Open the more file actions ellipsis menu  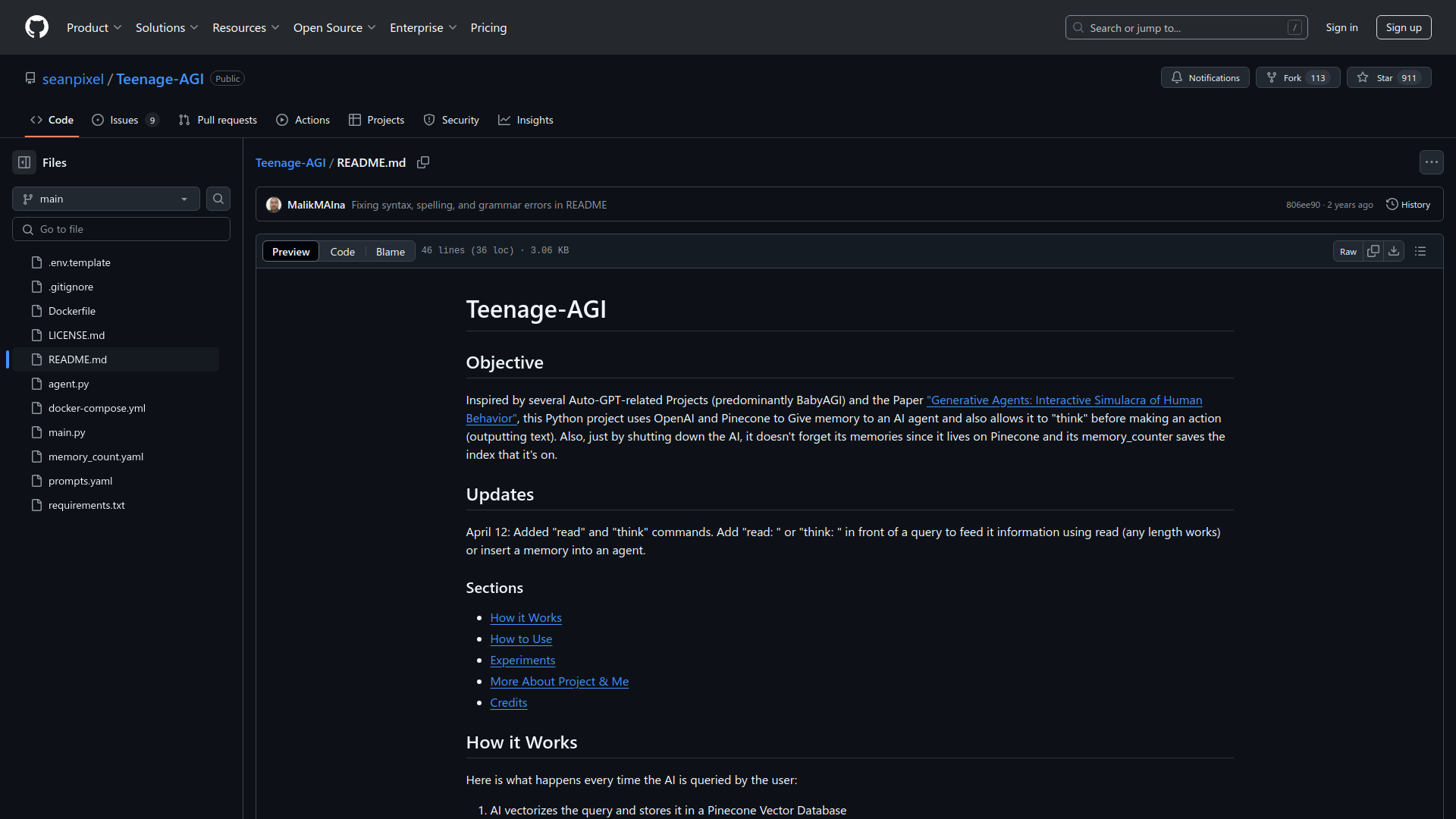click(1431, 162)
